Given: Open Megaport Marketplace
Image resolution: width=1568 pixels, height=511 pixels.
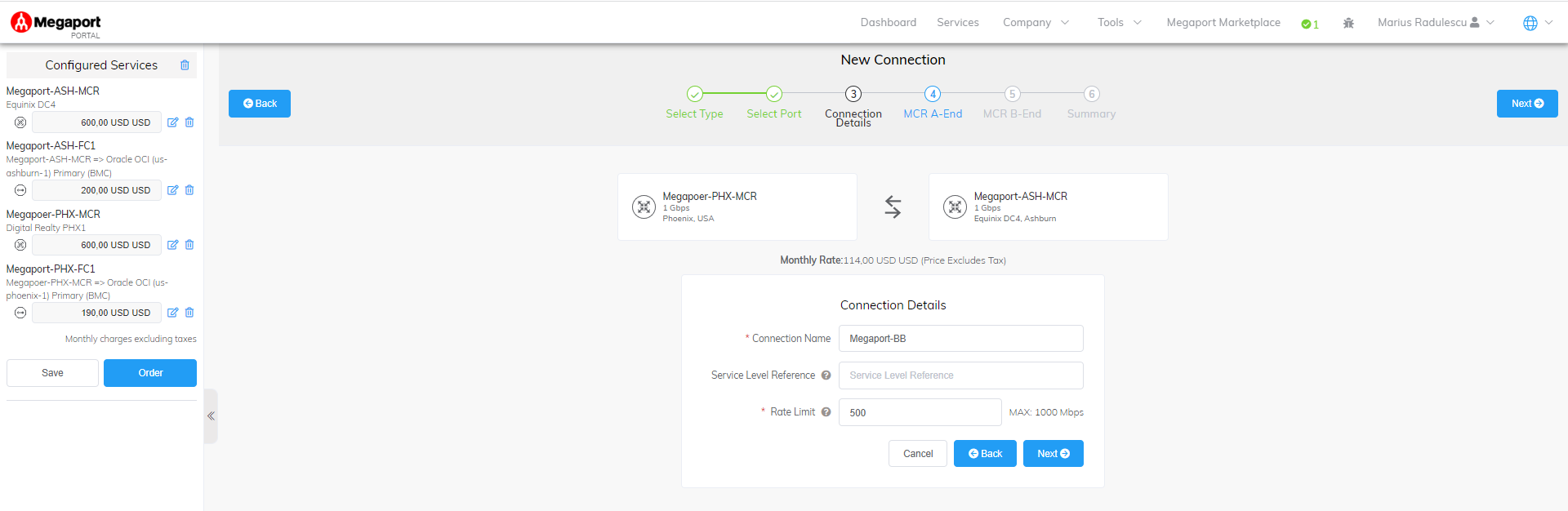Looking at the screenshot, I should [x=1223, y=23].
